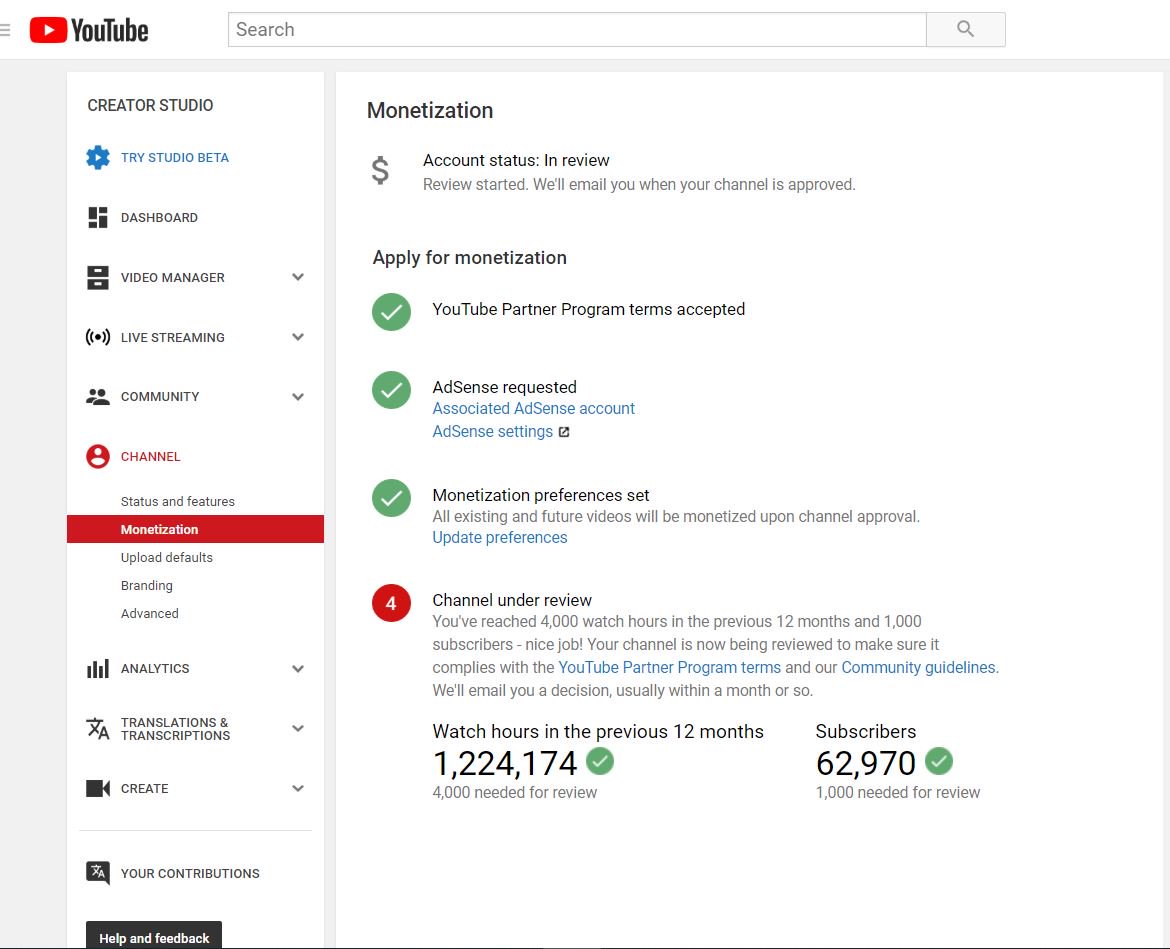The image size is (1170, 949).
Task: Expand the Analytics section
Action: click(x=298, y=668)
